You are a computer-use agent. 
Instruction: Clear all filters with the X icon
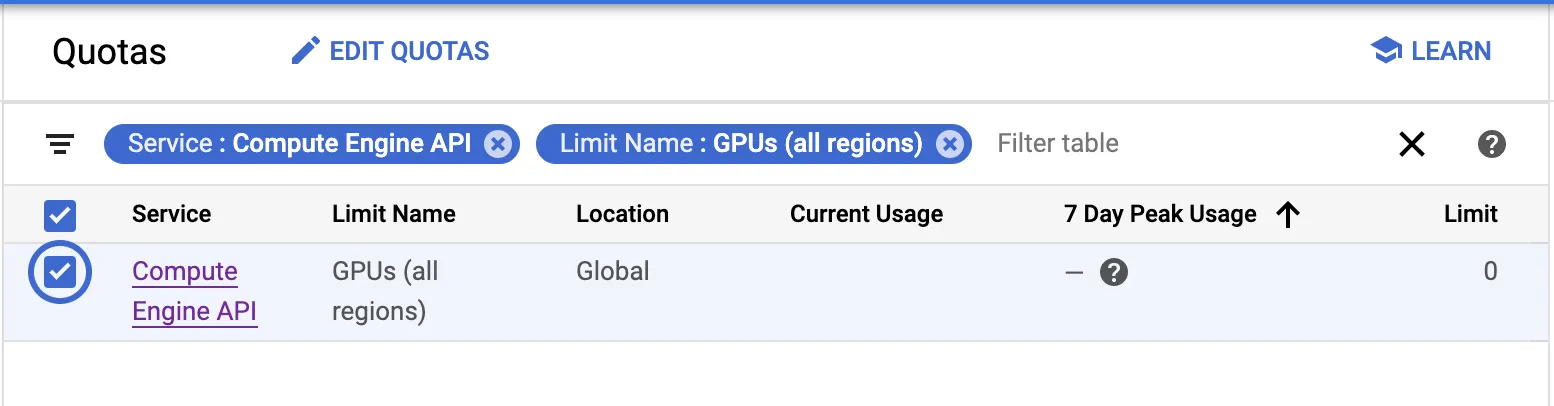click(x=1411, y=144)
